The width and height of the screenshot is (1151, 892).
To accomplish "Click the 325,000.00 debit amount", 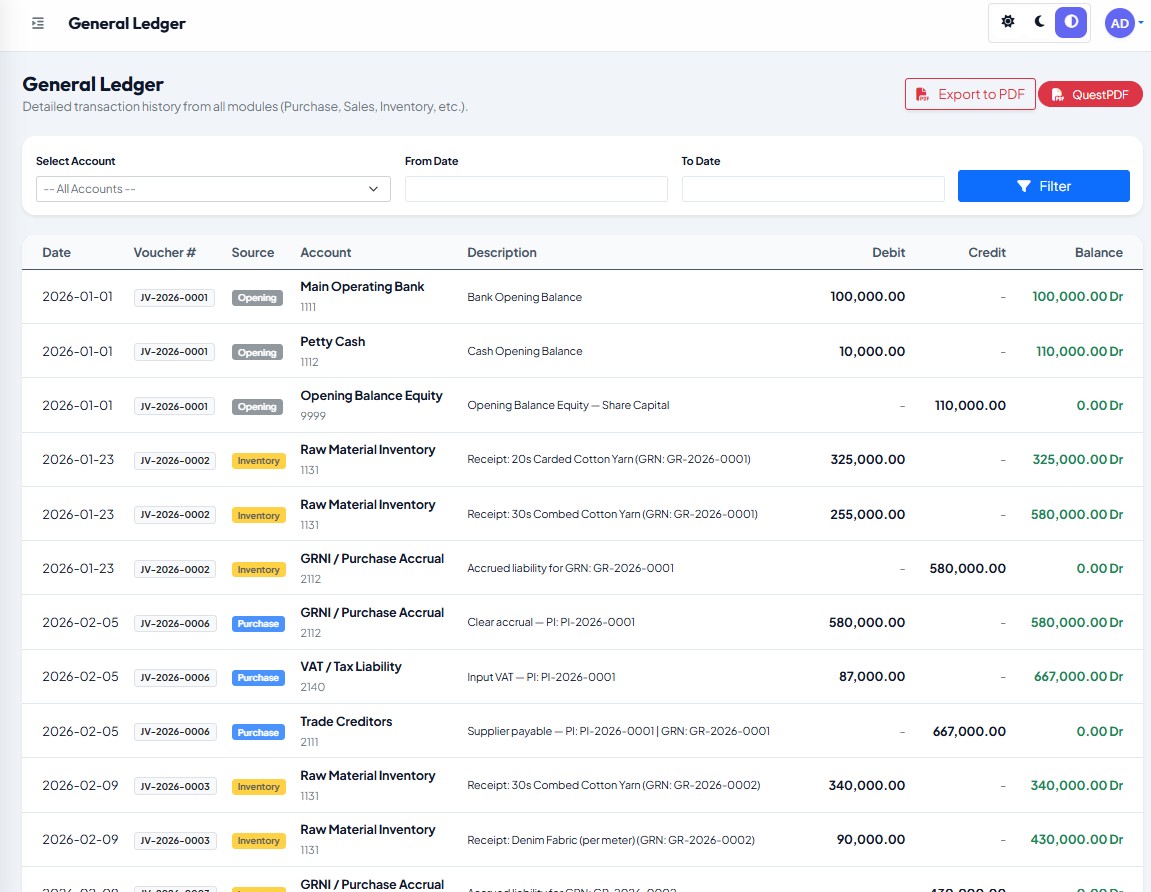I will (x=868, y=460).
